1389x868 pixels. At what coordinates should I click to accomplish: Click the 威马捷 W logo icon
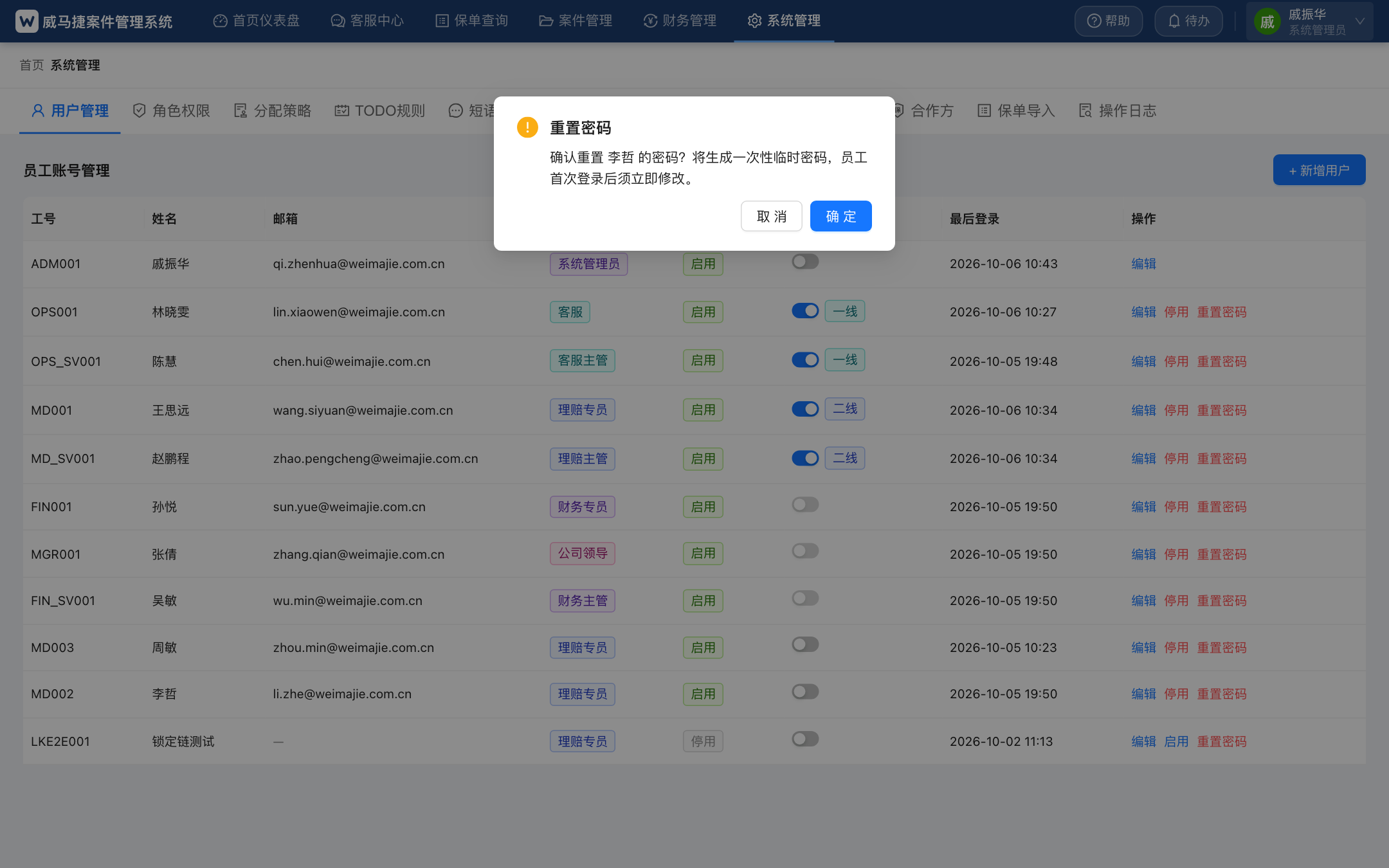(x=26, y=21)
